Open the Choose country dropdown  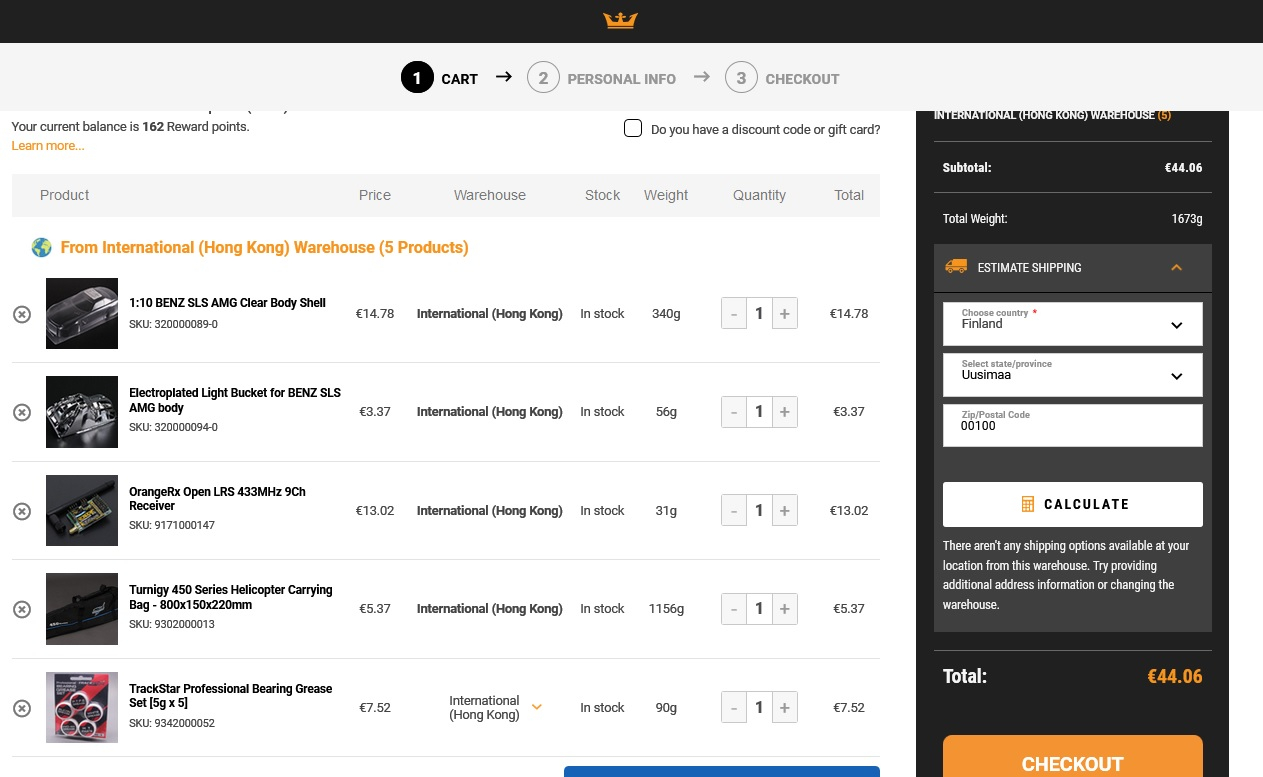tap(1072, 324)
